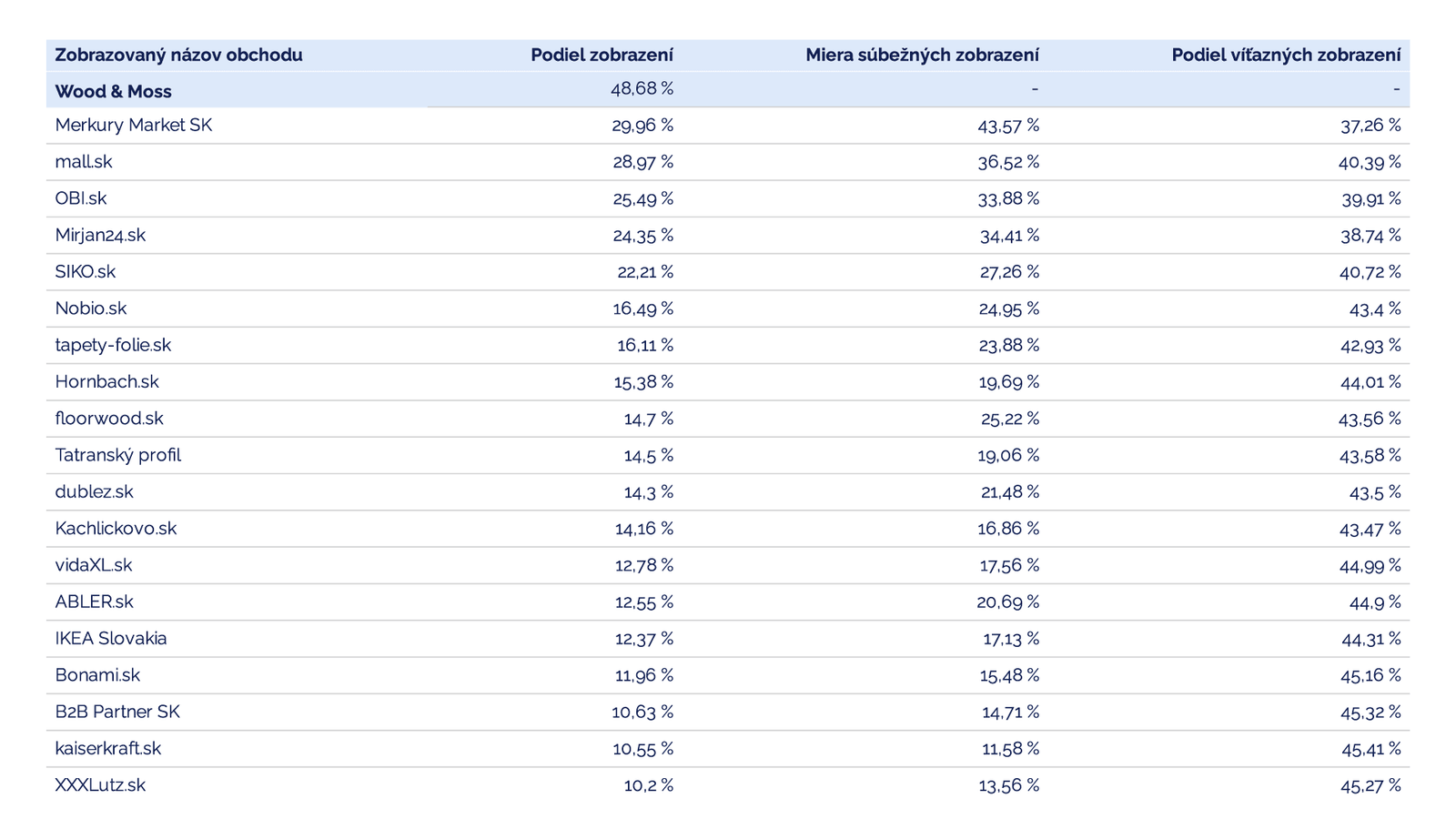Select the IKEA Slovakia row
The width and height of the screenshot is (1456, 829).
pos(111,639)
